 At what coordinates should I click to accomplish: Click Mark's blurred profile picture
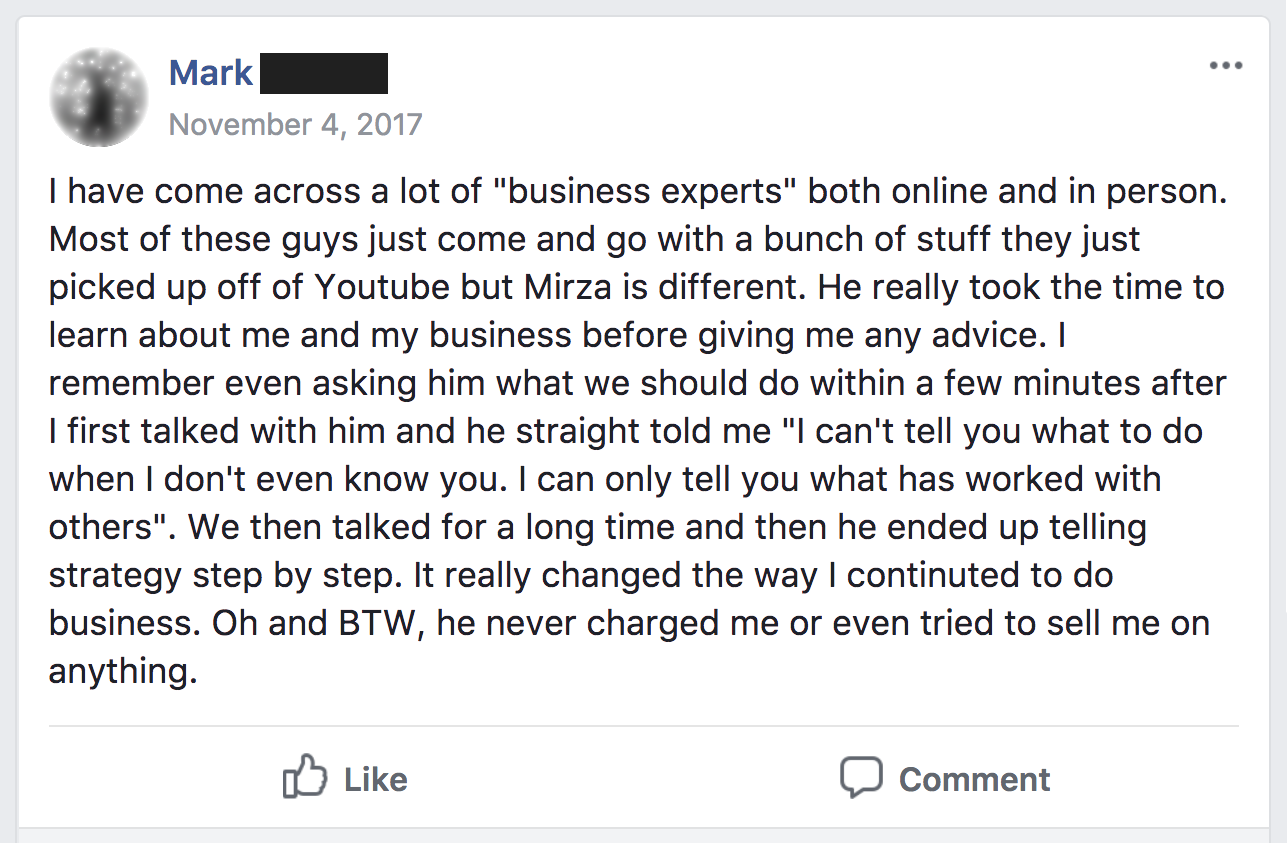(x=99, y=97)
